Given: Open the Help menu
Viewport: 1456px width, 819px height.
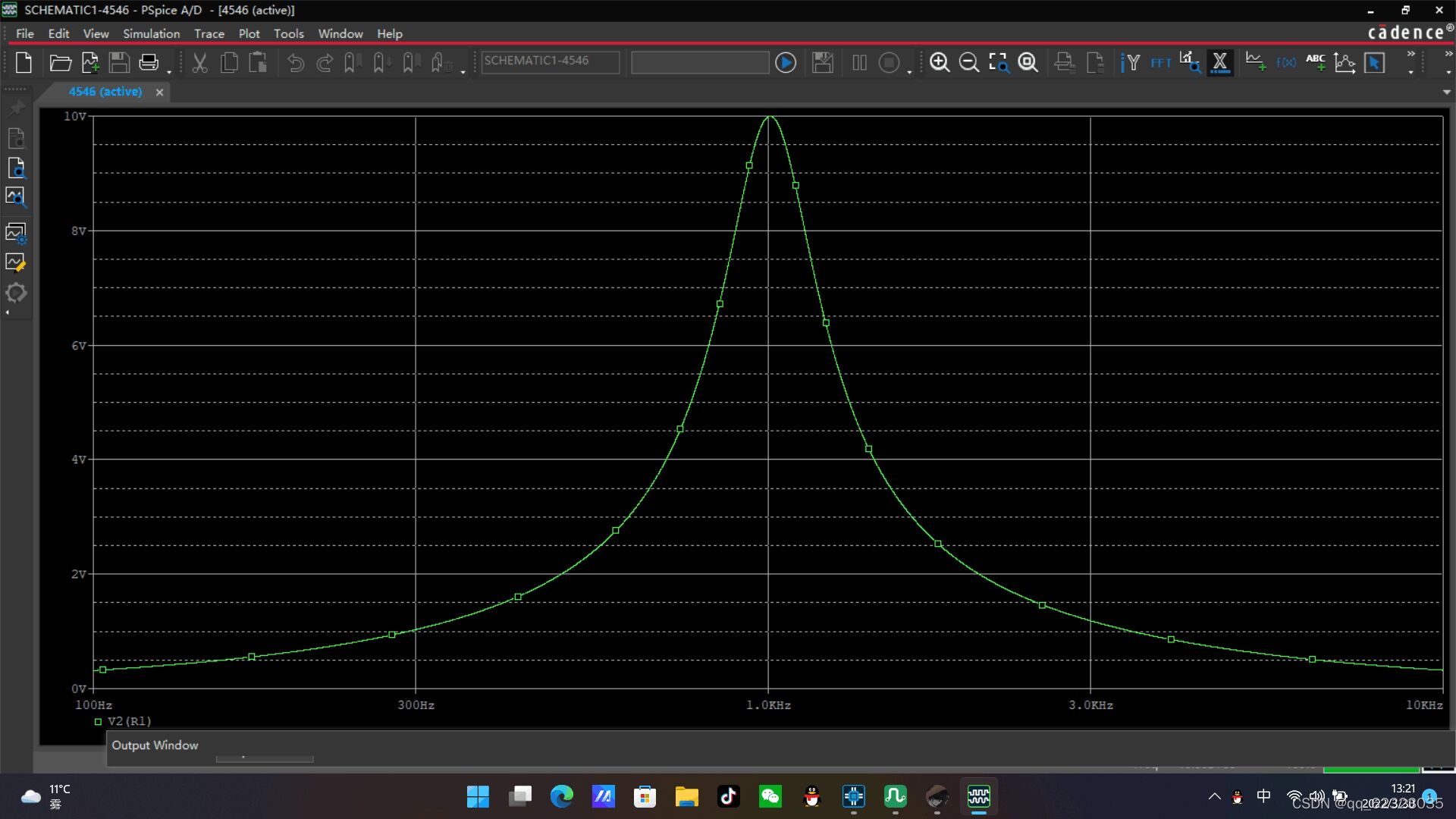Looking at the screenshot, I should click(390, 33).
